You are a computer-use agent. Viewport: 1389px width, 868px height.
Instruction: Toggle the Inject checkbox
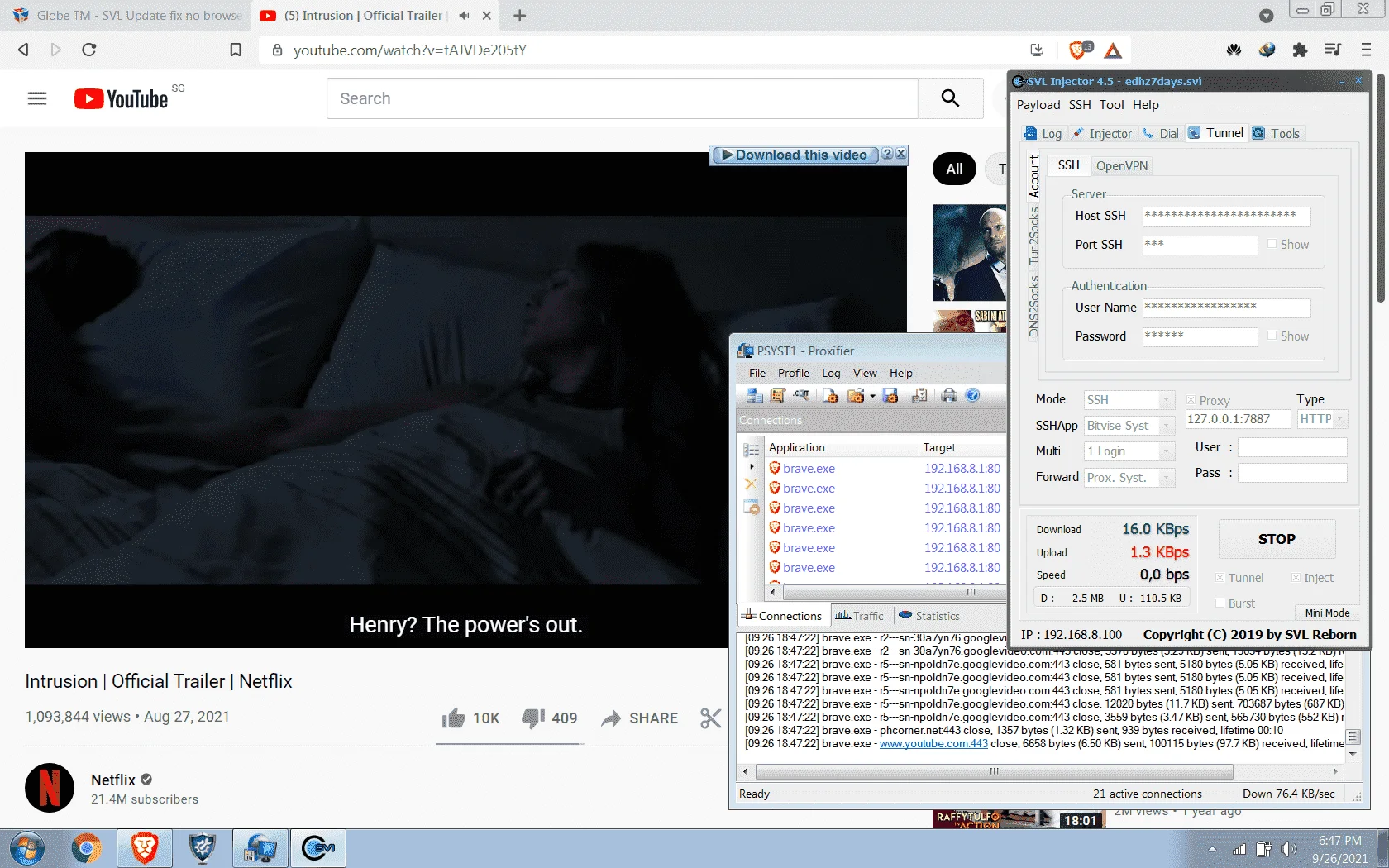1296,578
